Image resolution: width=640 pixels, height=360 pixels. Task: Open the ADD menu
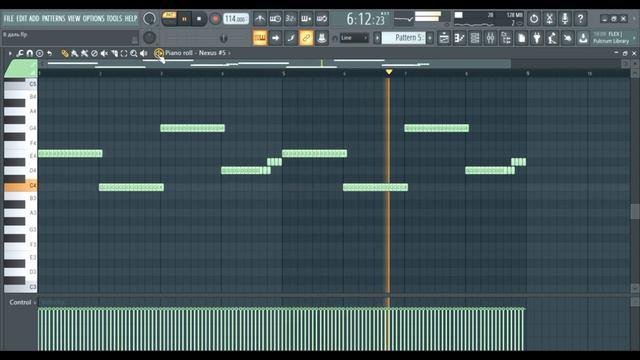coord(34,18)
